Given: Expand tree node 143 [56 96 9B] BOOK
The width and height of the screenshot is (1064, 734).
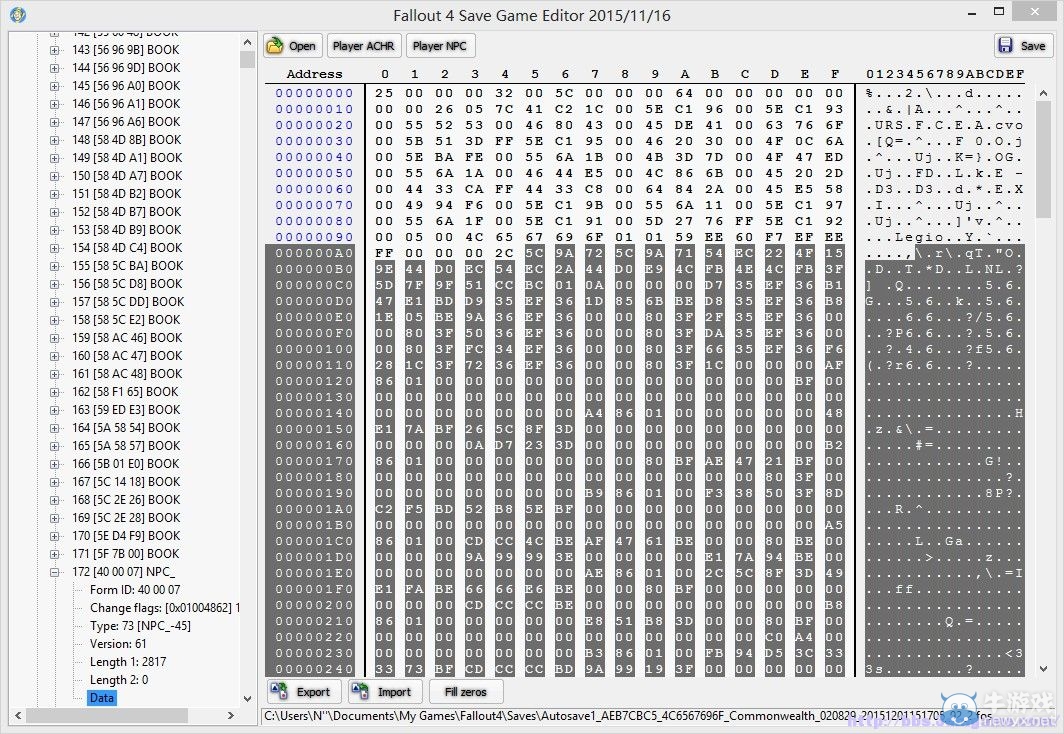Looking at the screenshot, I should (54, 50).
